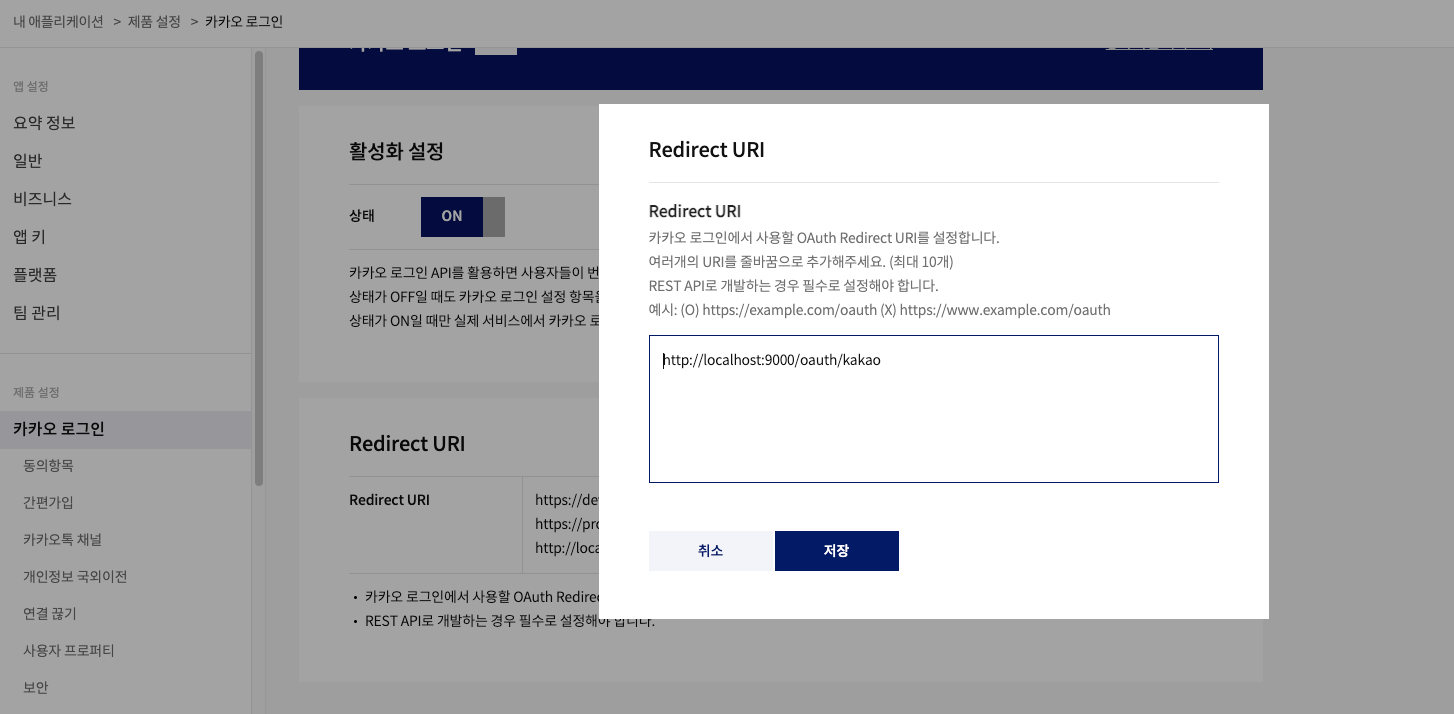Click the 상태 label
This screenshot has width=1454, height=714.
361,216
